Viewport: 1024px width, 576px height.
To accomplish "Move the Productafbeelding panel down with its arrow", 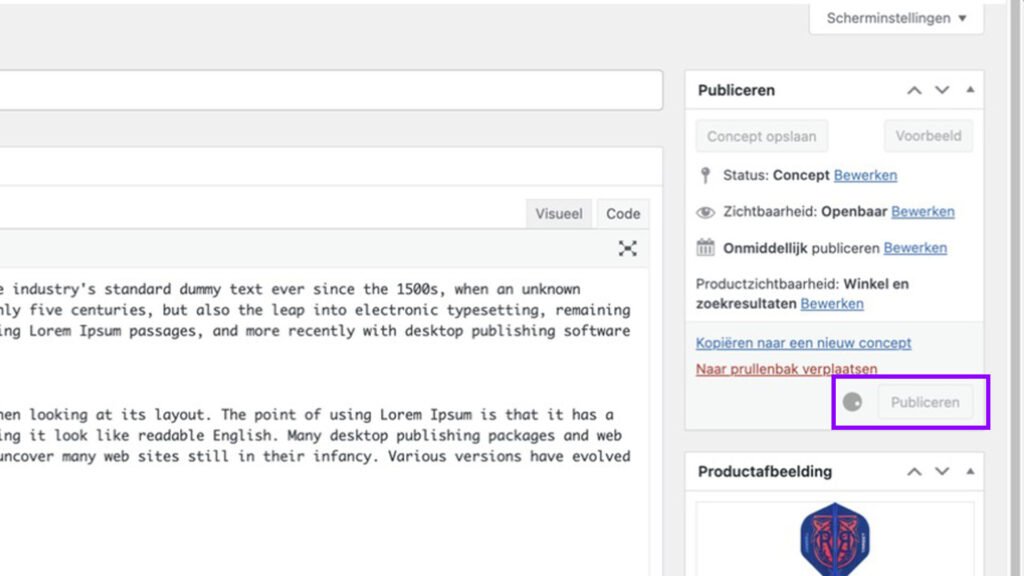I will pos(941,471).
